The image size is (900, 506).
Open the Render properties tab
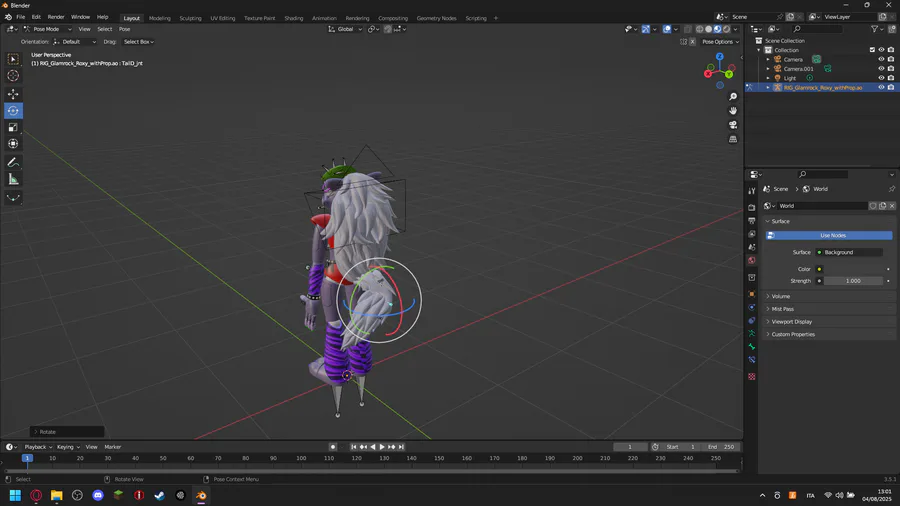point(752,208)
